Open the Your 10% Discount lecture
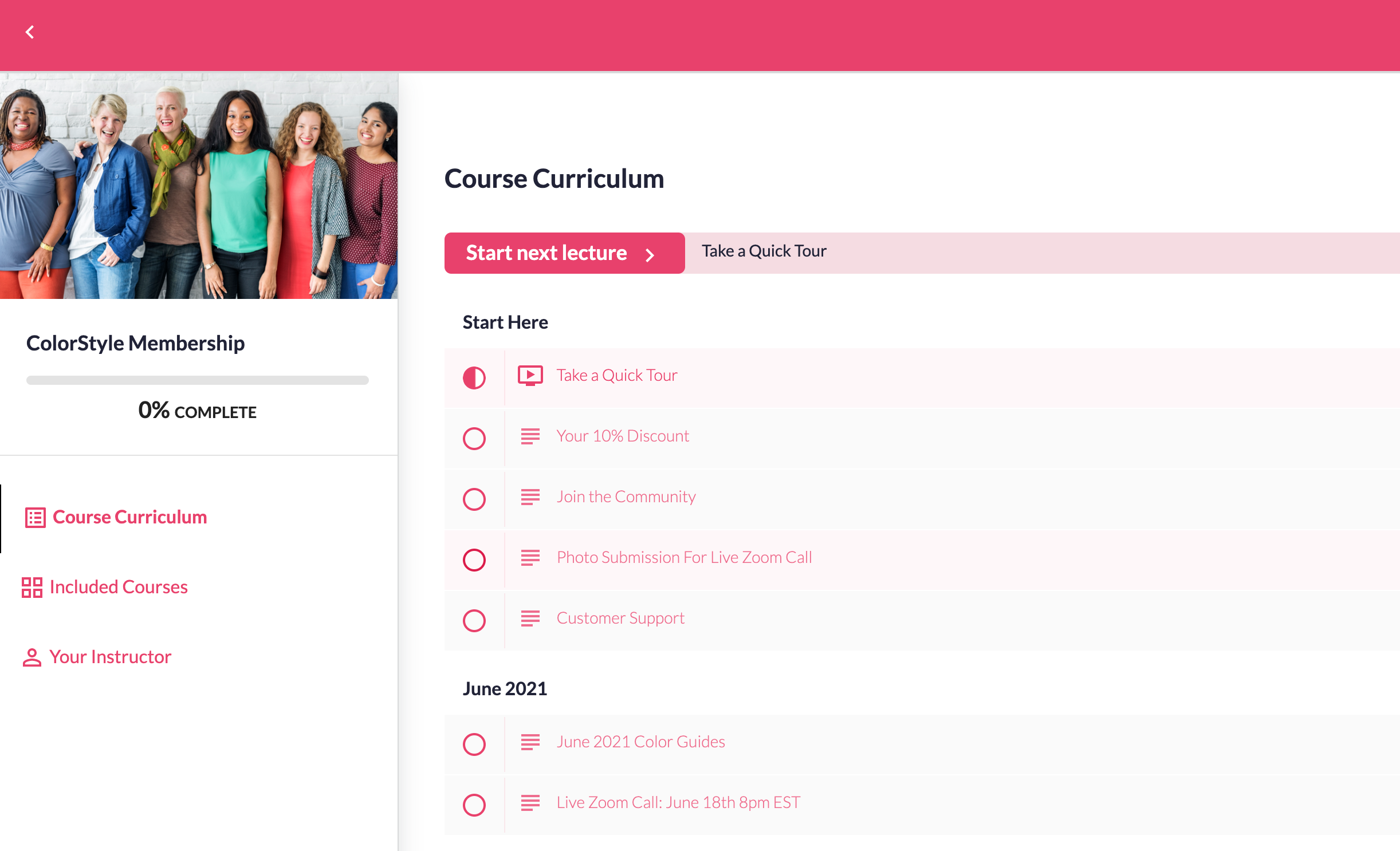The image size is (1400, 851). point(623,436)
